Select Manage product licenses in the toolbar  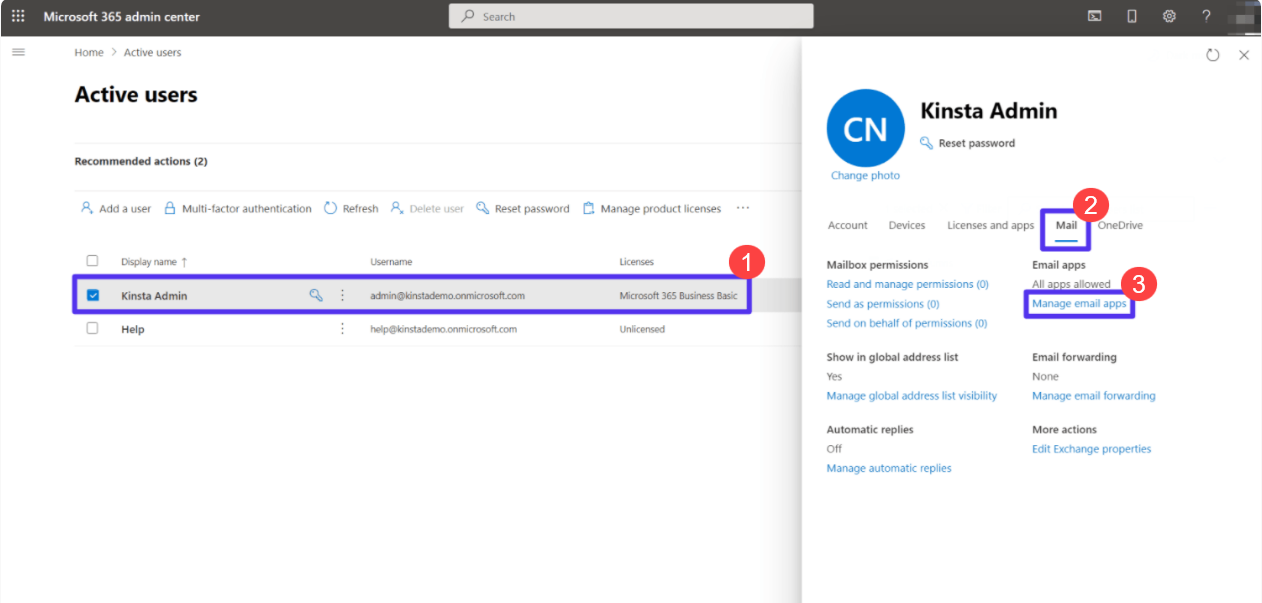coord(653,208)
